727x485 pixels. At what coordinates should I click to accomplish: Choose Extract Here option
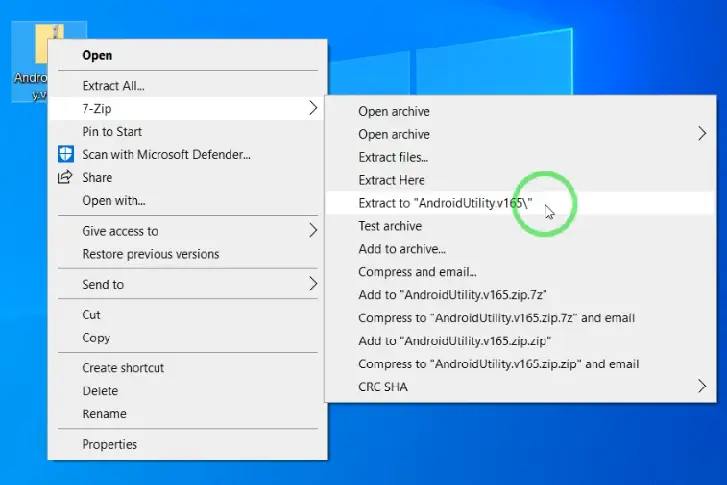click(x=521, y=180)
